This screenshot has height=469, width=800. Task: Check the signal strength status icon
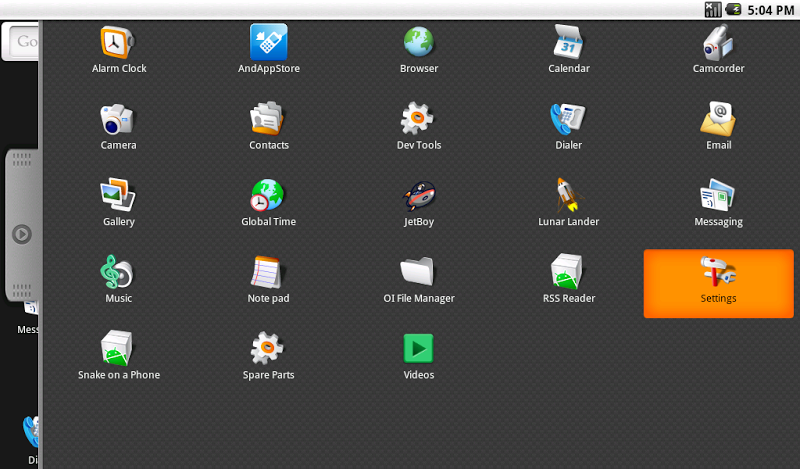point(713,9)
